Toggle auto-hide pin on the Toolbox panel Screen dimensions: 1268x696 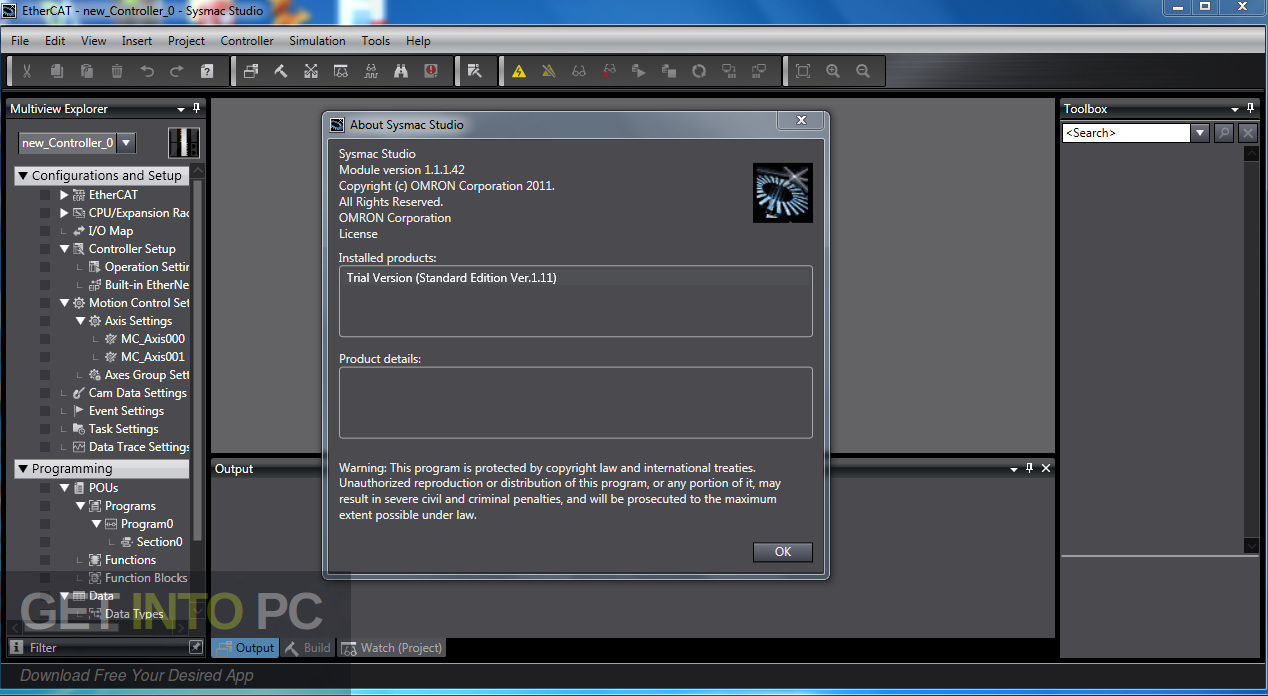point(1251,108)
